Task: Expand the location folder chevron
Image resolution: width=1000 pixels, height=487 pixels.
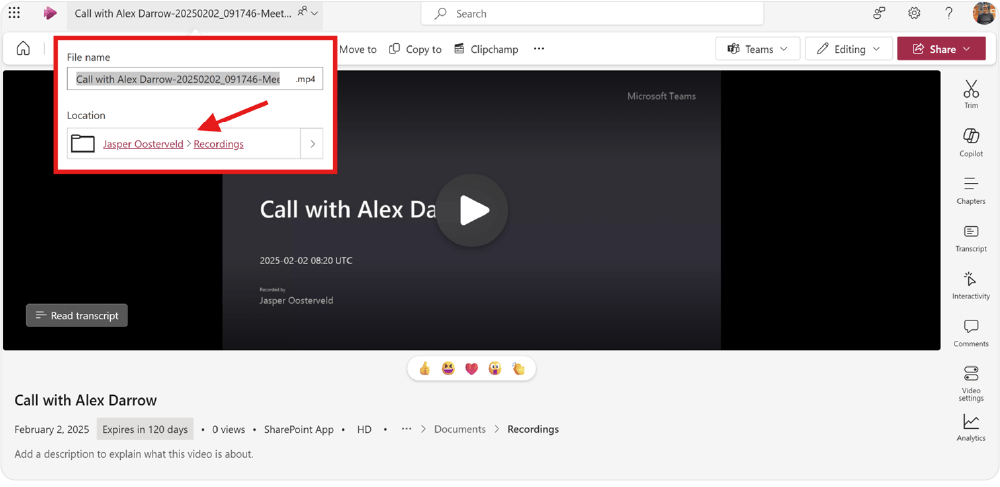Action: [312, 143]
